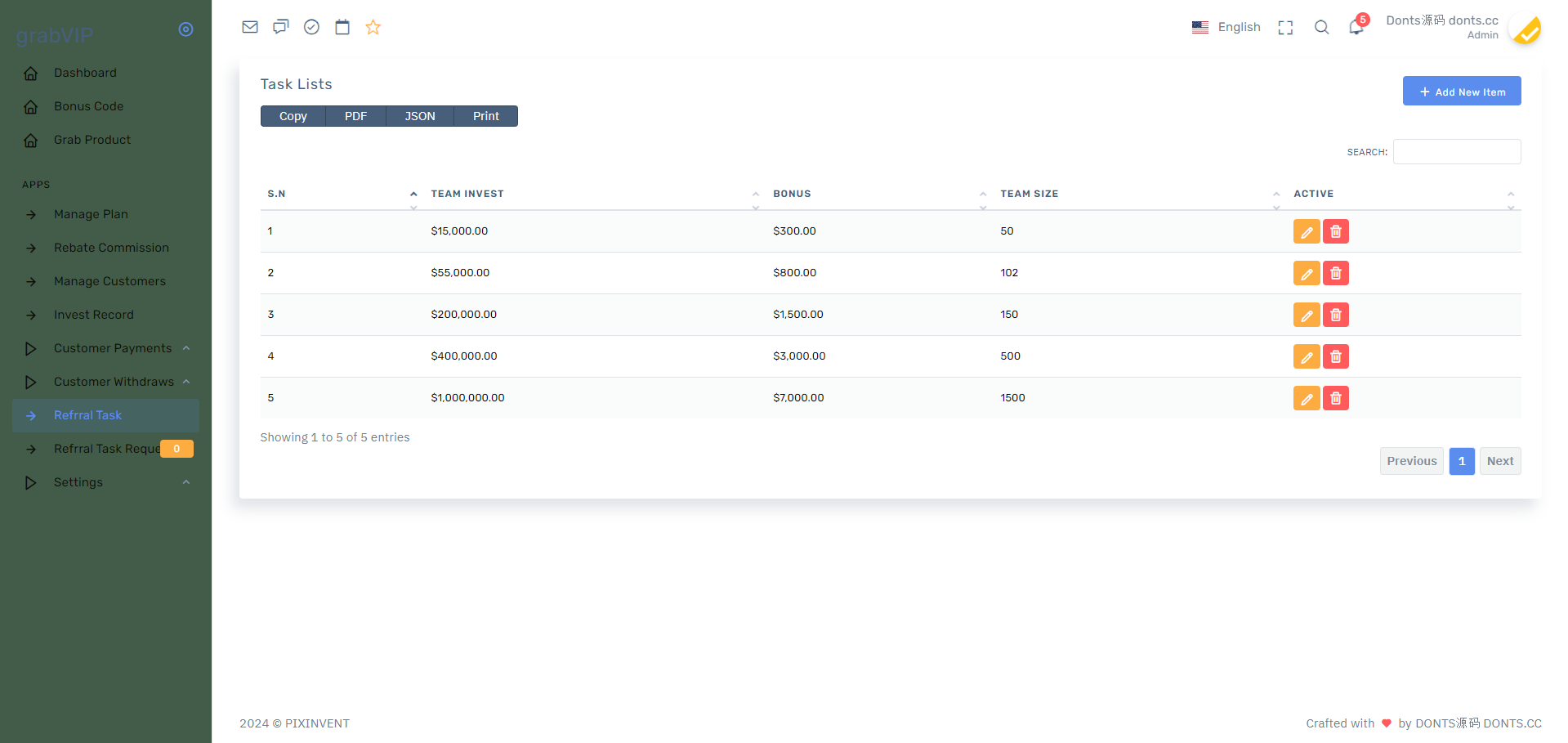The height and width of the screenshot is (743, 1568).
Task: Edit the $400,000.00 team invest row
Action: 1307,356
